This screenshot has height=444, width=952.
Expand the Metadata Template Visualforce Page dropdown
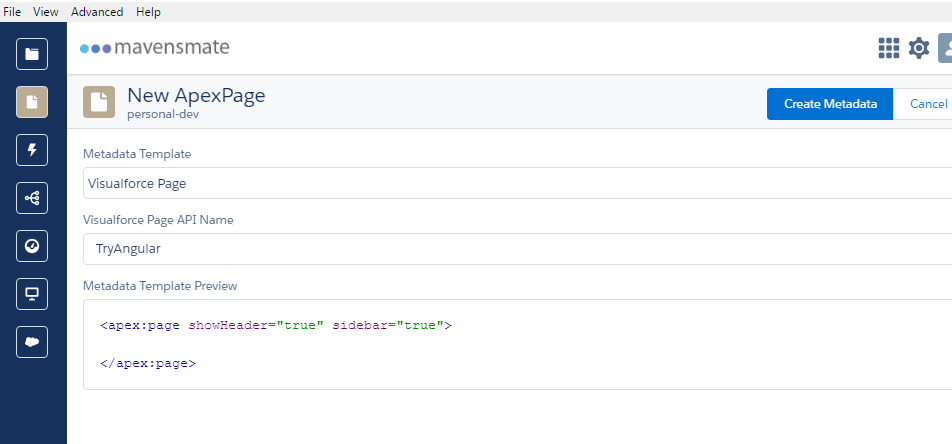tap(517, 183)
